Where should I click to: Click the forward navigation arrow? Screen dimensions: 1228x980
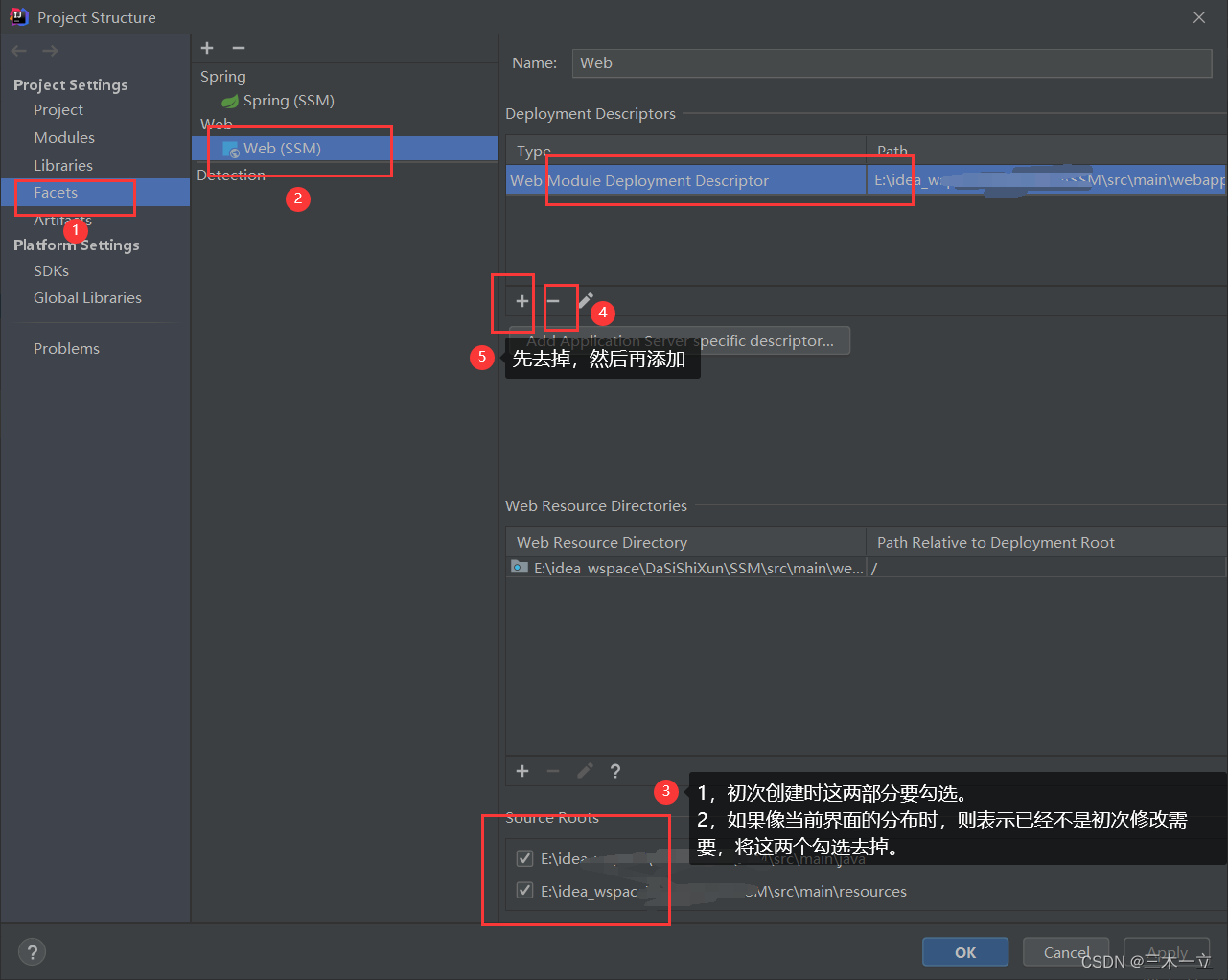point(50,51)
